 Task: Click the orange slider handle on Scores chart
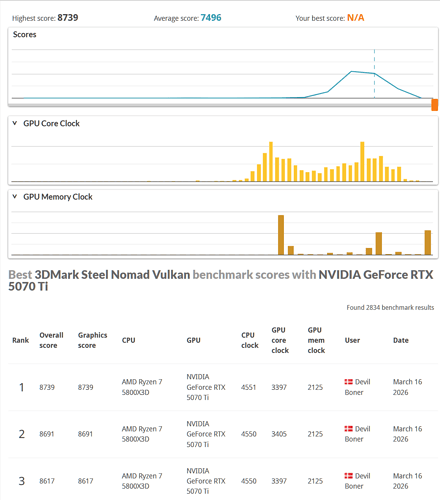[434, 104]
